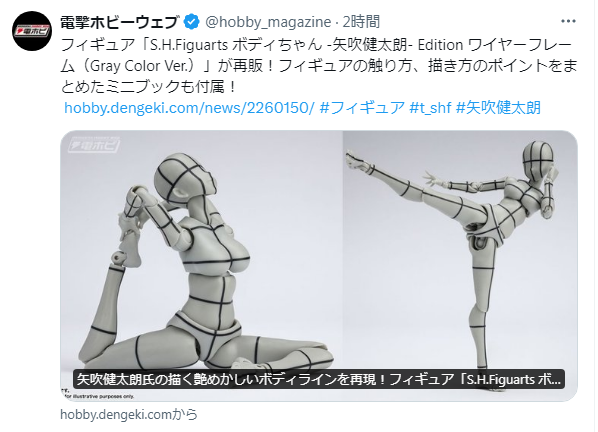Open the high-kick figure pose image
Image resolution: width=598 pixels, height=432 pixels.
pyautogui.click(x=460, y=266)
